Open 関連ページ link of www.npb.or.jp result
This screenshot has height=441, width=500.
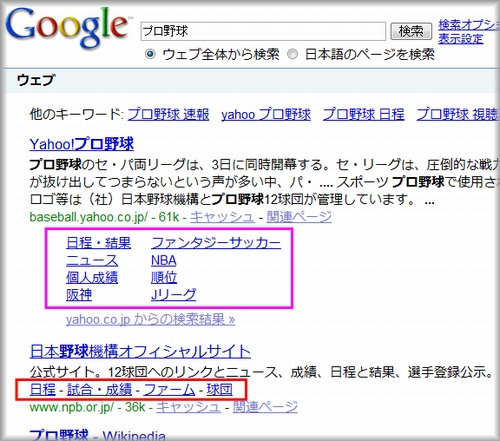(x=265, y=407)
